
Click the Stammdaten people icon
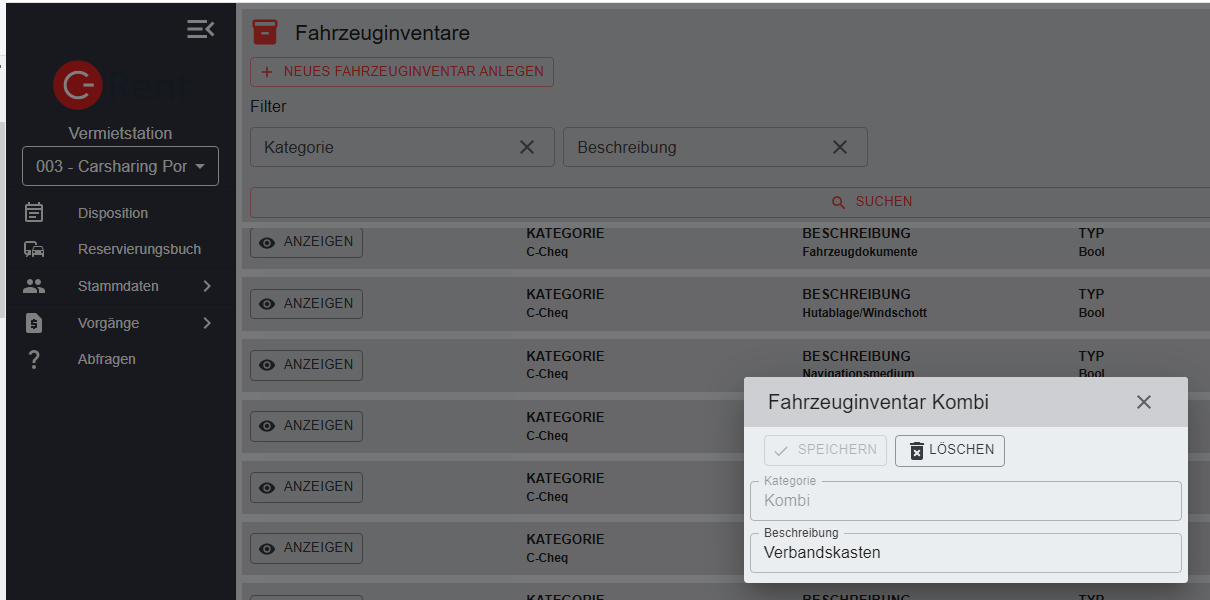pyautogui.click(x=34, y=286)
